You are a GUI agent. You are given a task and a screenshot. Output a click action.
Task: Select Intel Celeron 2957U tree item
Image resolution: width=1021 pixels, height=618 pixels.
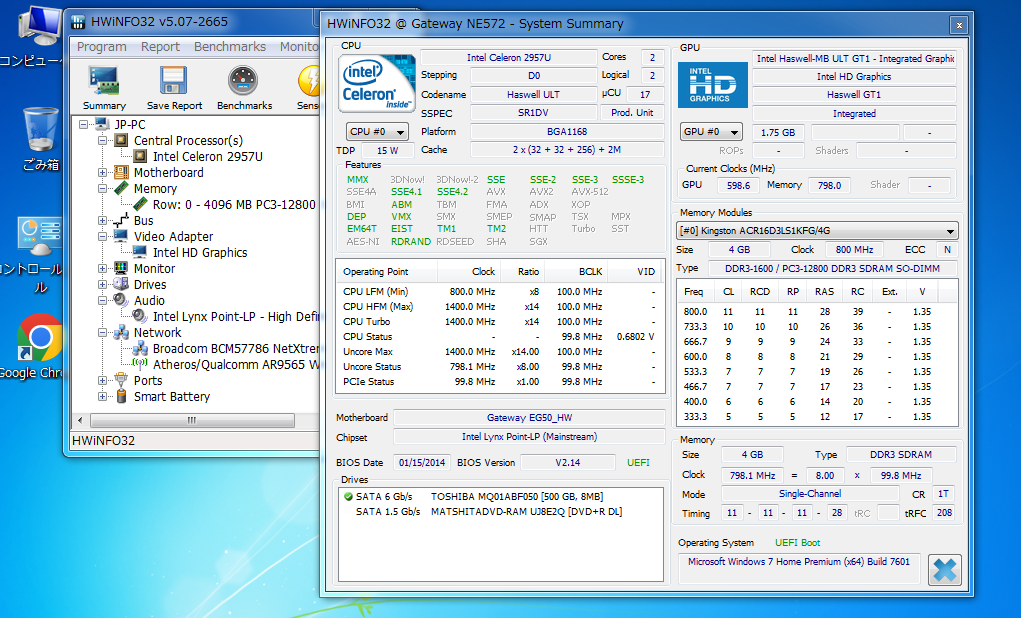pos(208,156)
